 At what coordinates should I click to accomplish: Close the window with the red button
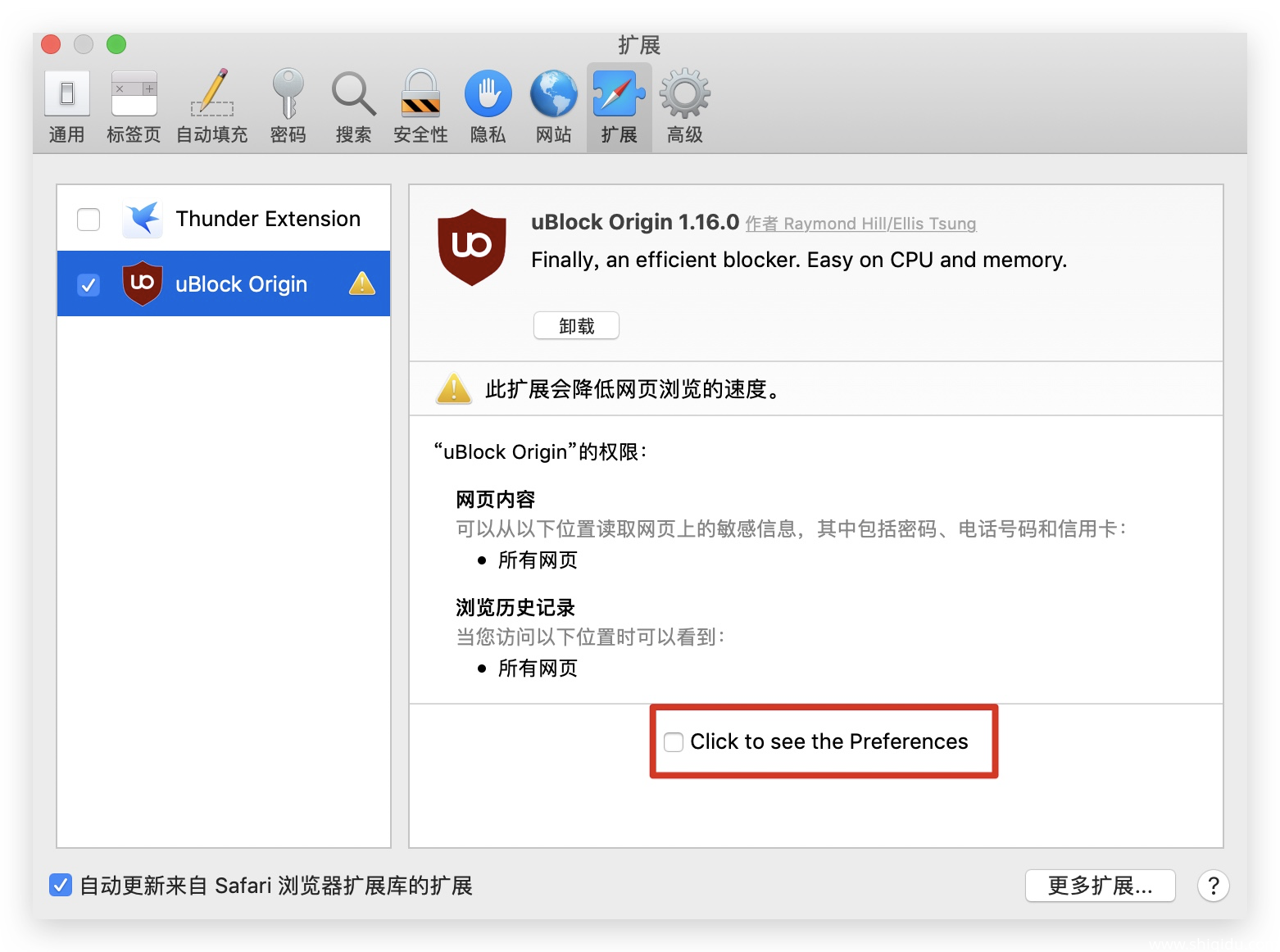click(51, 44)
